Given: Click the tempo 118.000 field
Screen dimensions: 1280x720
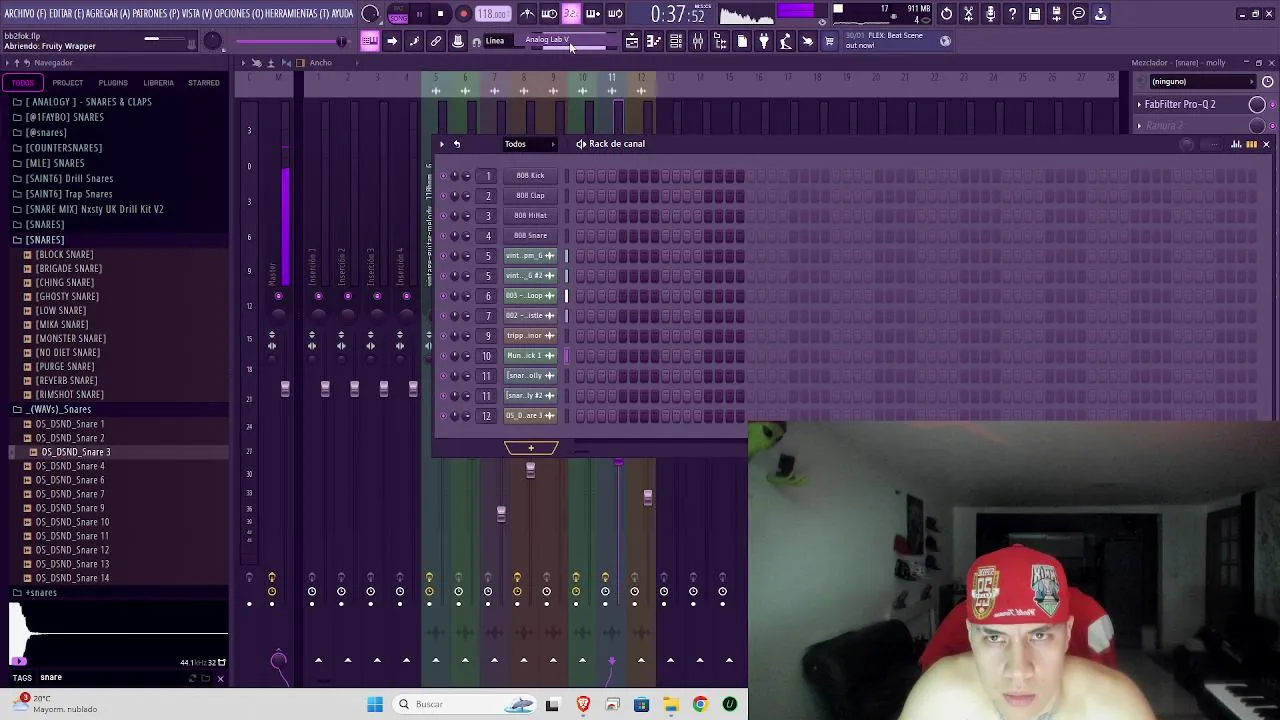Looking at the screenshot, I should point(493,14).
